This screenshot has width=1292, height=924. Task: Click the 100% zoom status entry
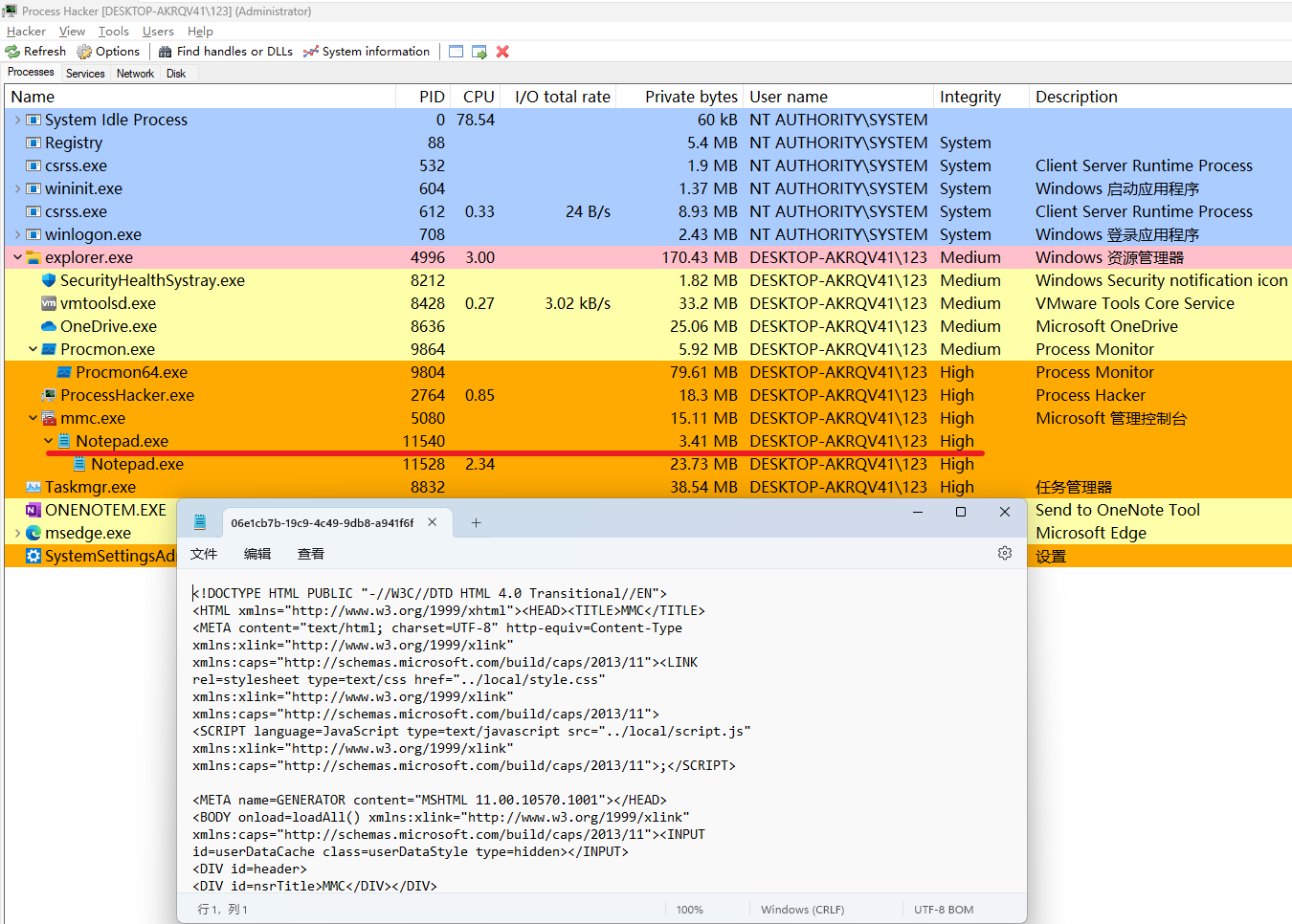(690, 910)
